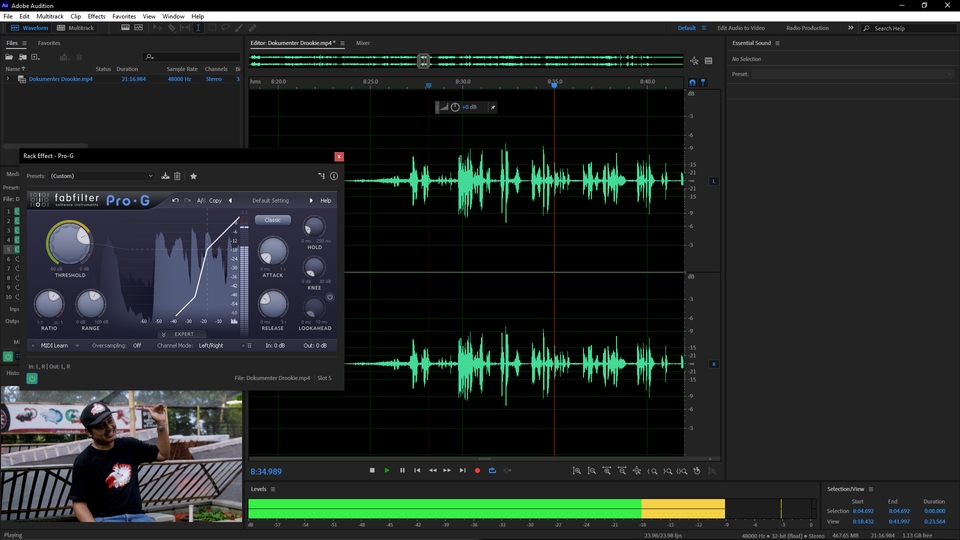Select Edit Audio to Video workspace

[x=741, y=28]
